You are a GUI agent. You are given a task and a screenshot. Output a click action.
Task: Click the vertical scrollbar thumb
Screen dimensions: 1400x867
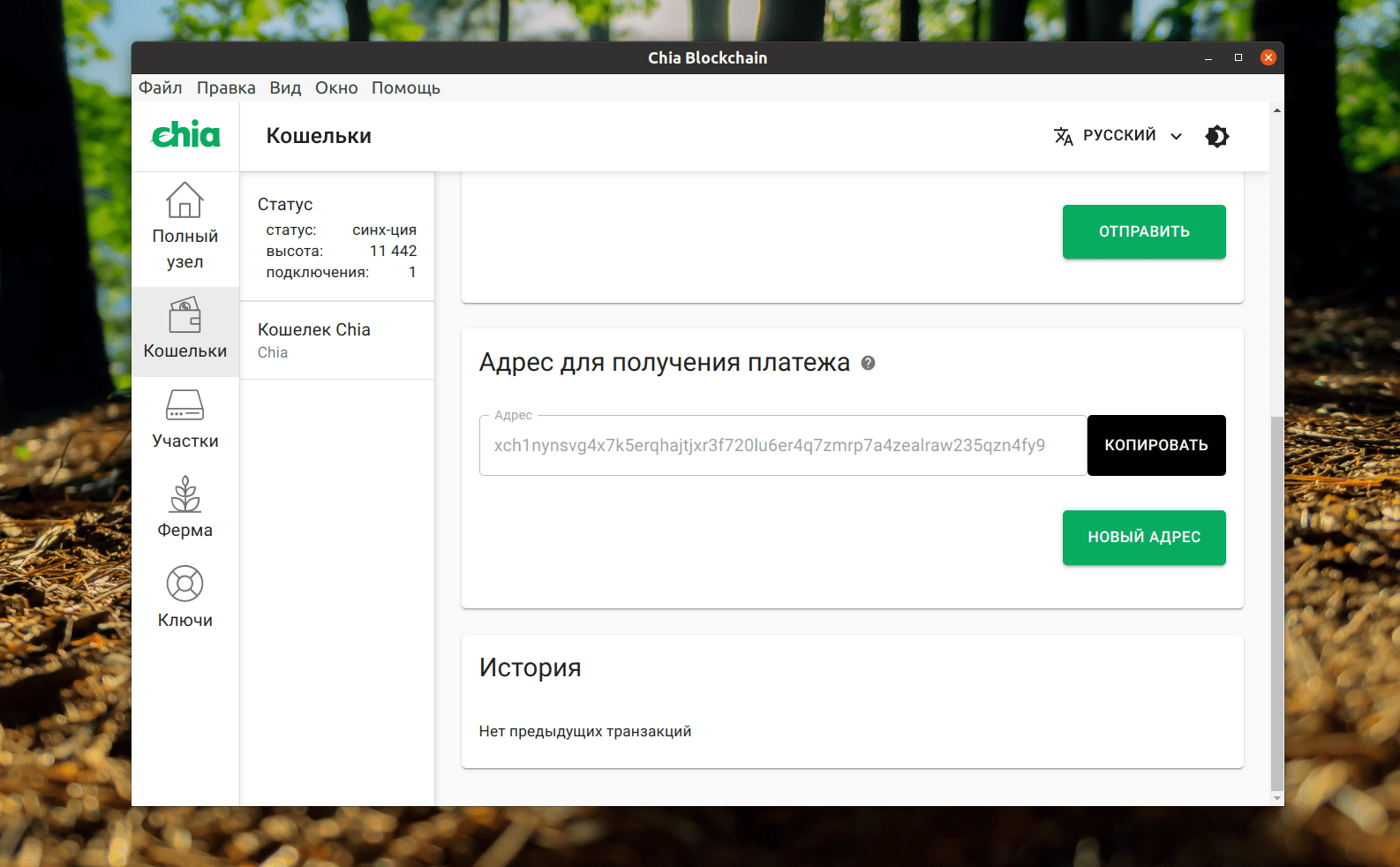[1276, 603]
